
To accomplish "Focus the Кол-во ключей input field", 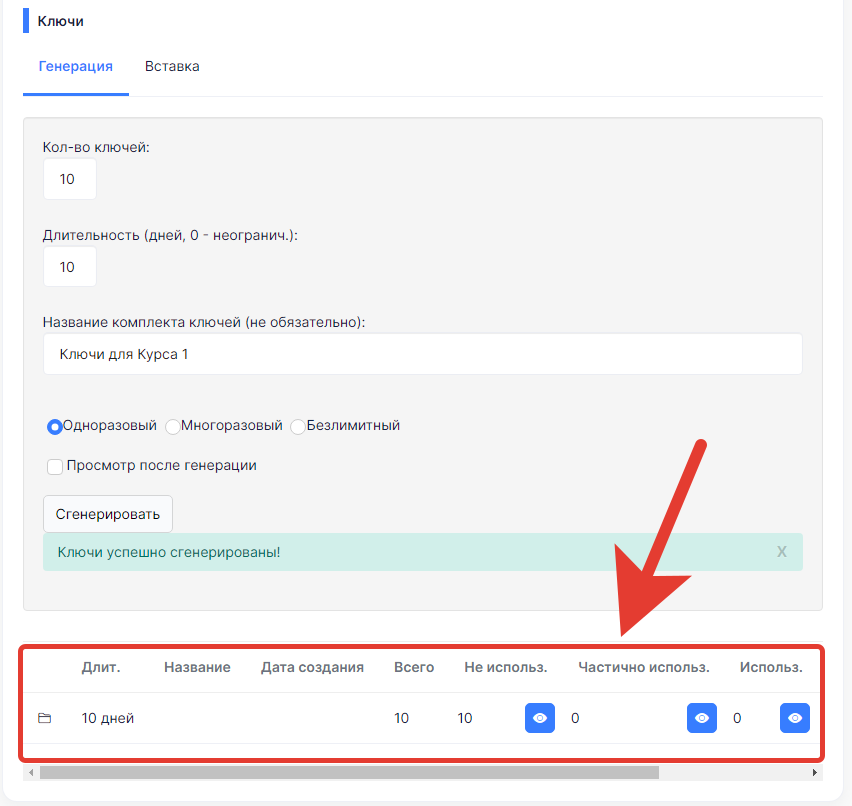I will tap(70, 179).
